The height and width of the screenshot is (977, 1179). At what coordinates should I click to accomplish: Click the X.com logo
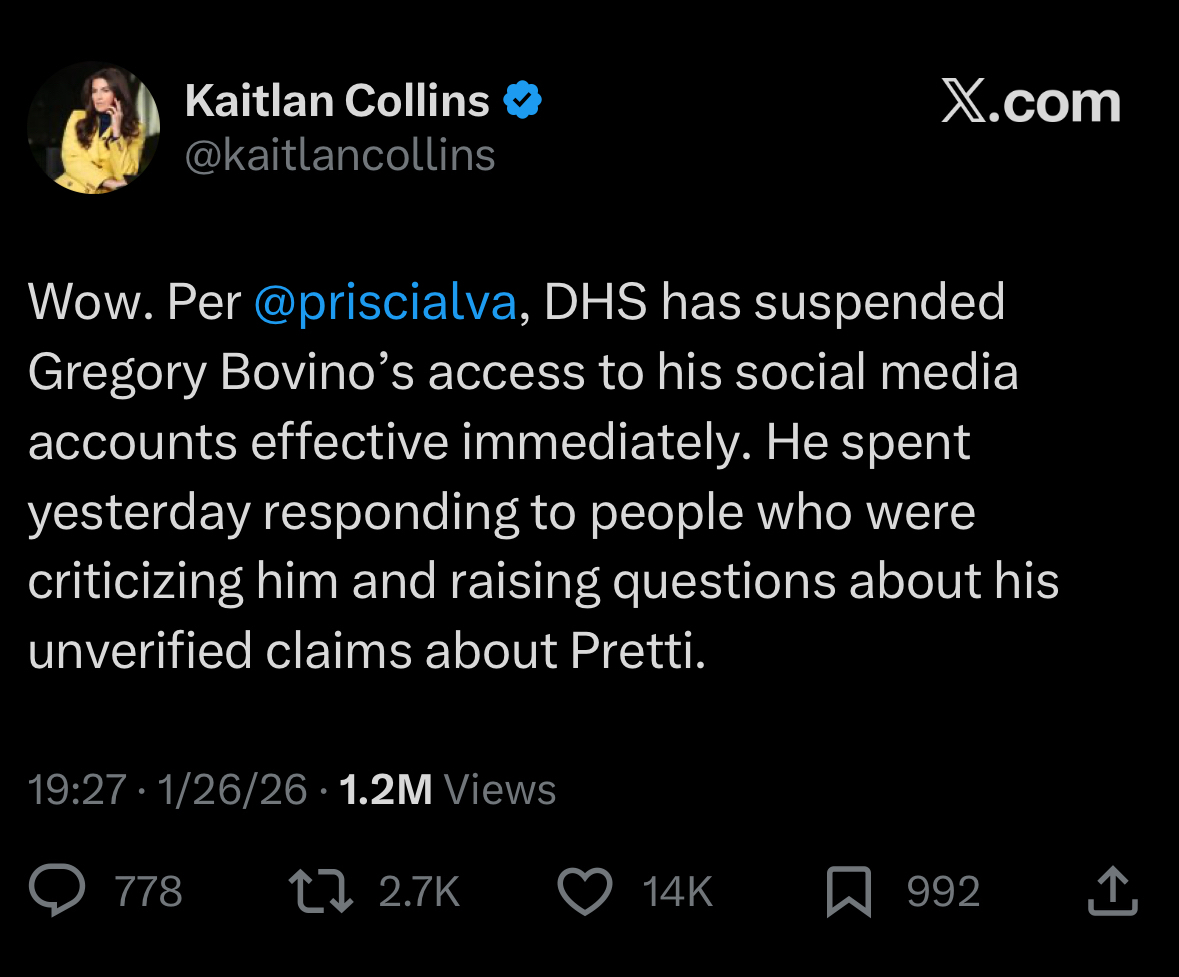[x=1030, y=103]
